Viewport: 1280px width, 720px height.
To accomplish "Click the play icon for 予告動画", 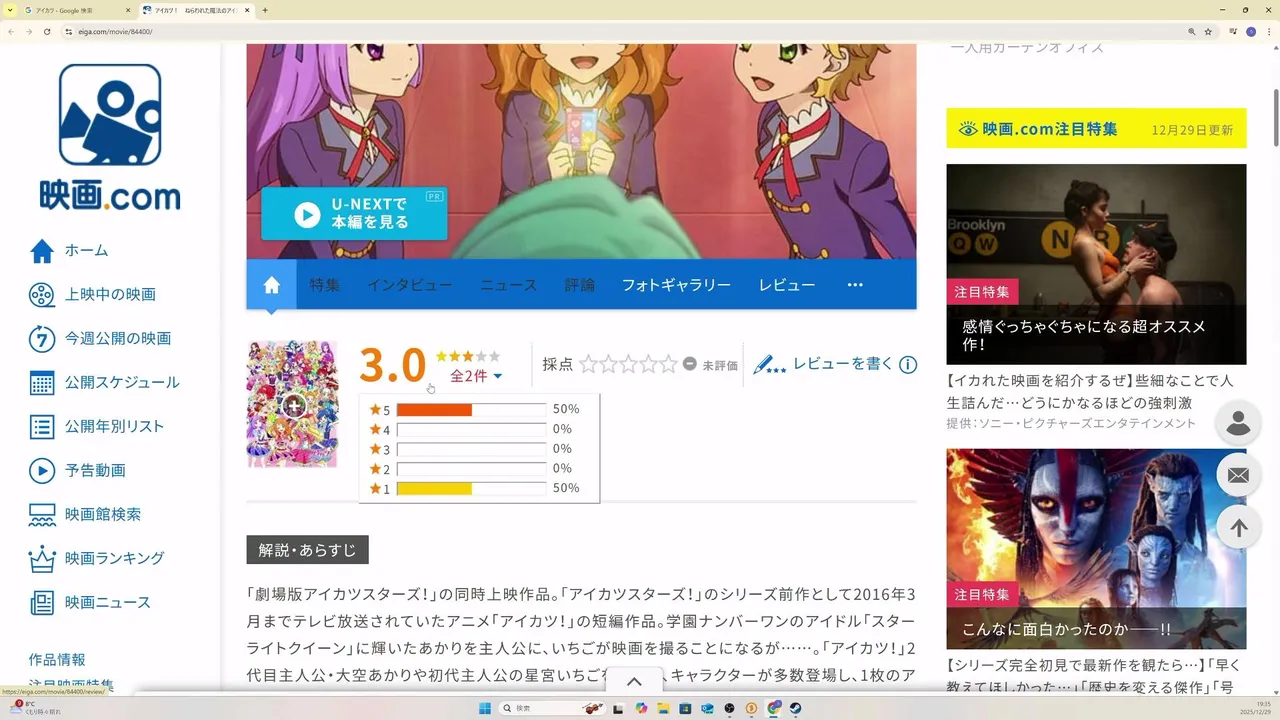I will pos(42,470).
